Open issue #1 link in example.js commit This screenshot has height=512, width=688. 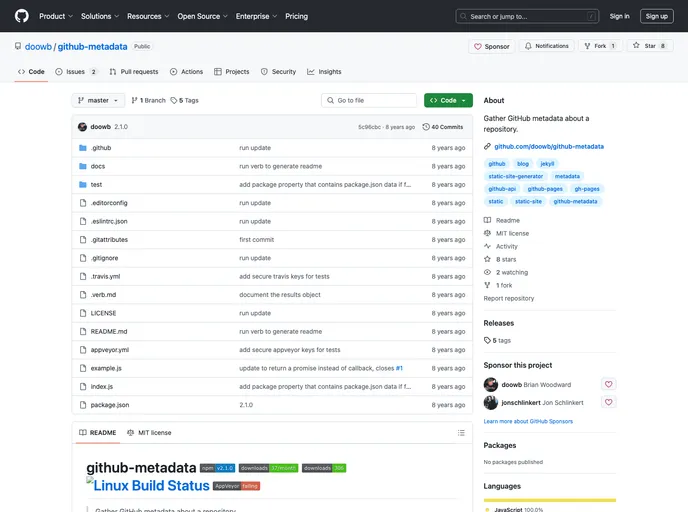pyautogui.click(x=399, y=369)
